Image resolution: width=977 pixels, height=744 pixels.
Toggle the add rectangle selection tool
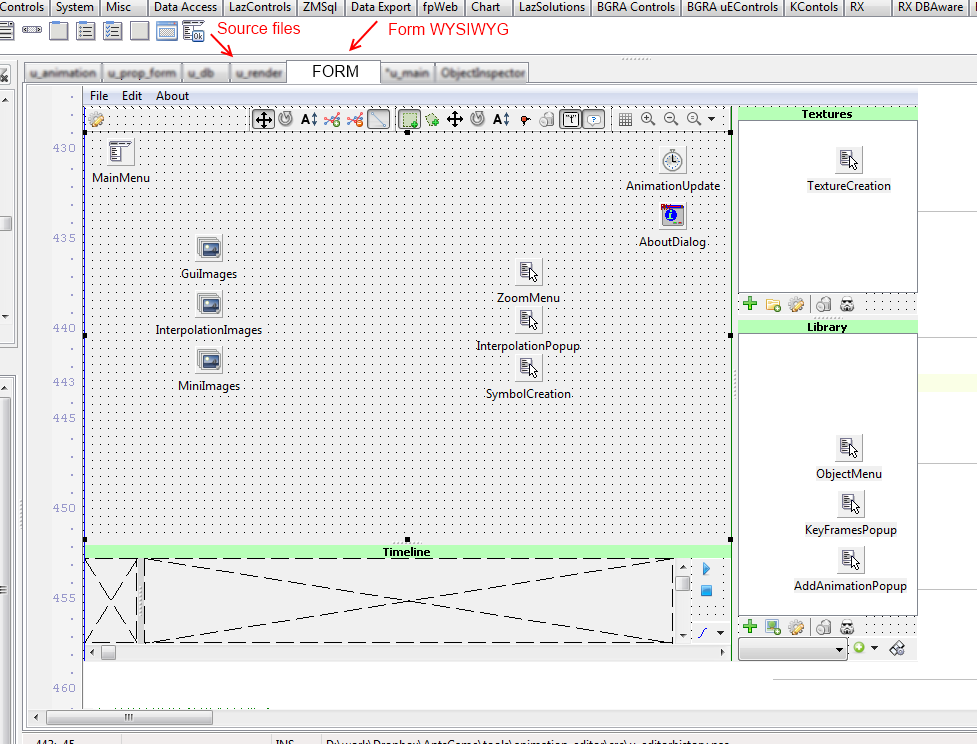pyautogui.click(x=409, y=119)
